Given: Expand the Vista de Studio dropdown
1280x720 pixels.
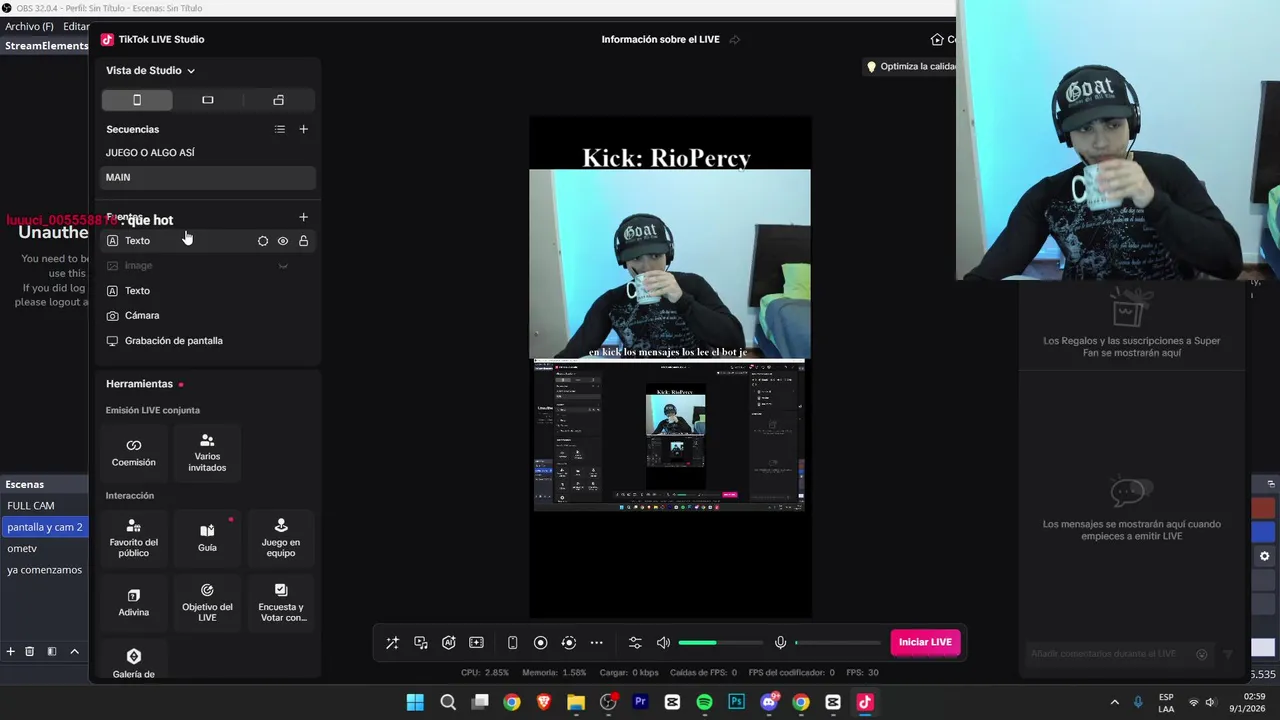Looking at the screenshot, I should pos(151,70).
